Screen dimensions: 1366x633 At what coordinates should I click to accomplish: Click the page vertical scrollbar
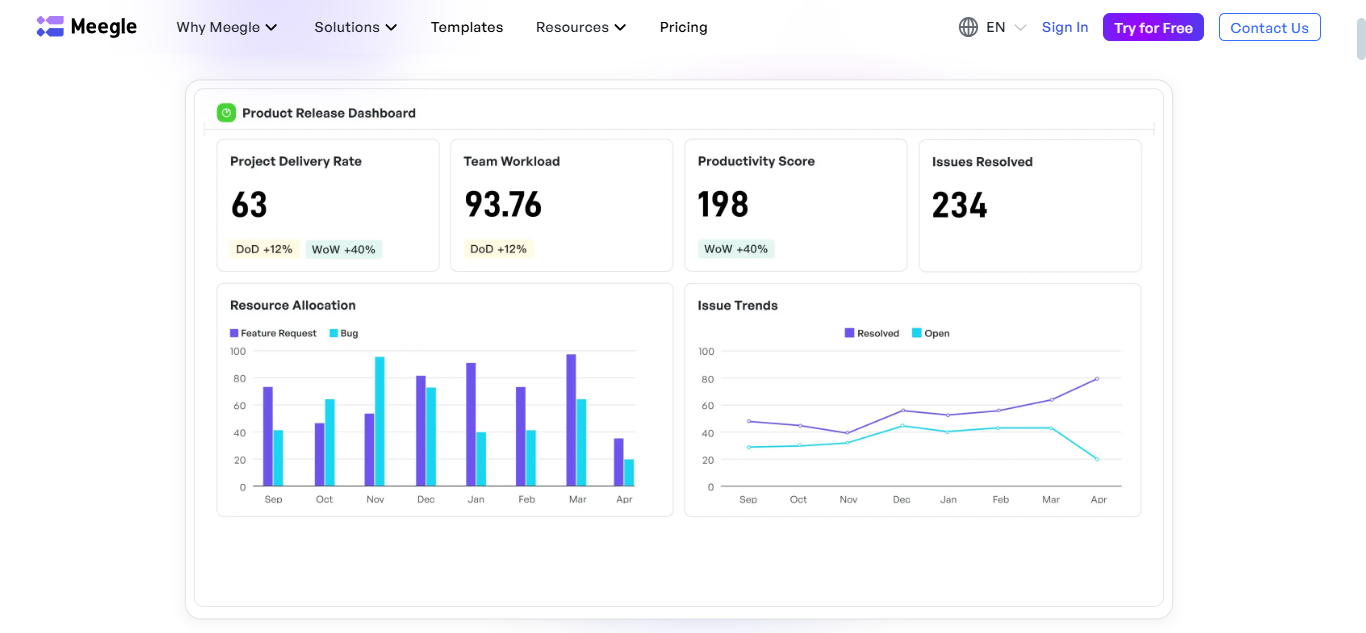(1360, 40)
